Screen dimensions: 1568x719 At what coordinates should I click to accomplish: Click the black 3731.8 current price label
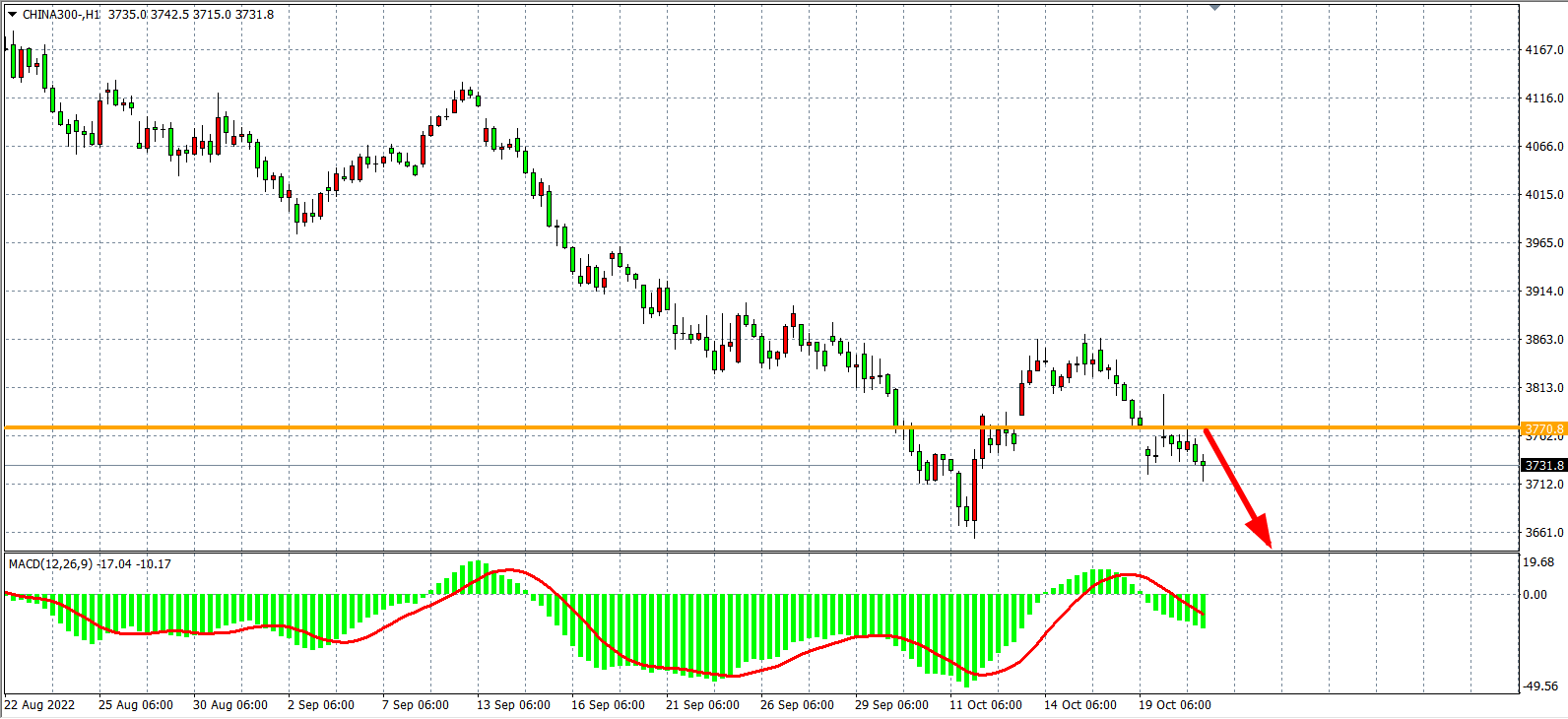[x=1542, y=465]
